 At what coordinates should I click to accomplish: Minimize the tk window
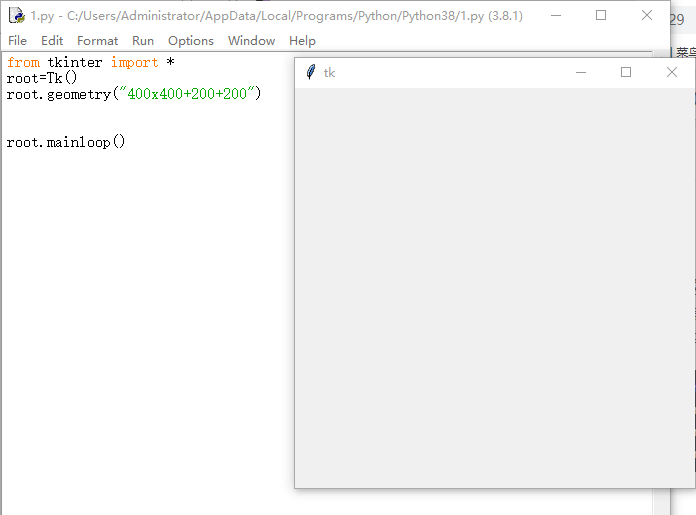[x=581, y=72]
